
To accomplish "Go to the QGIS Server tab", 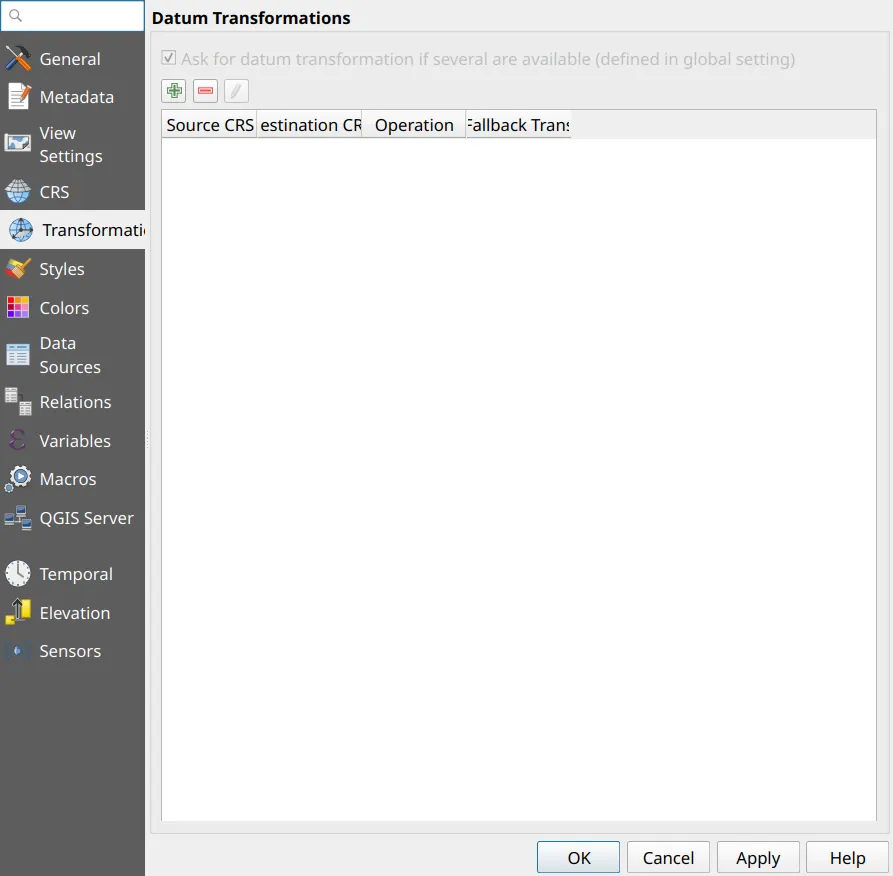I will [72, 518].
